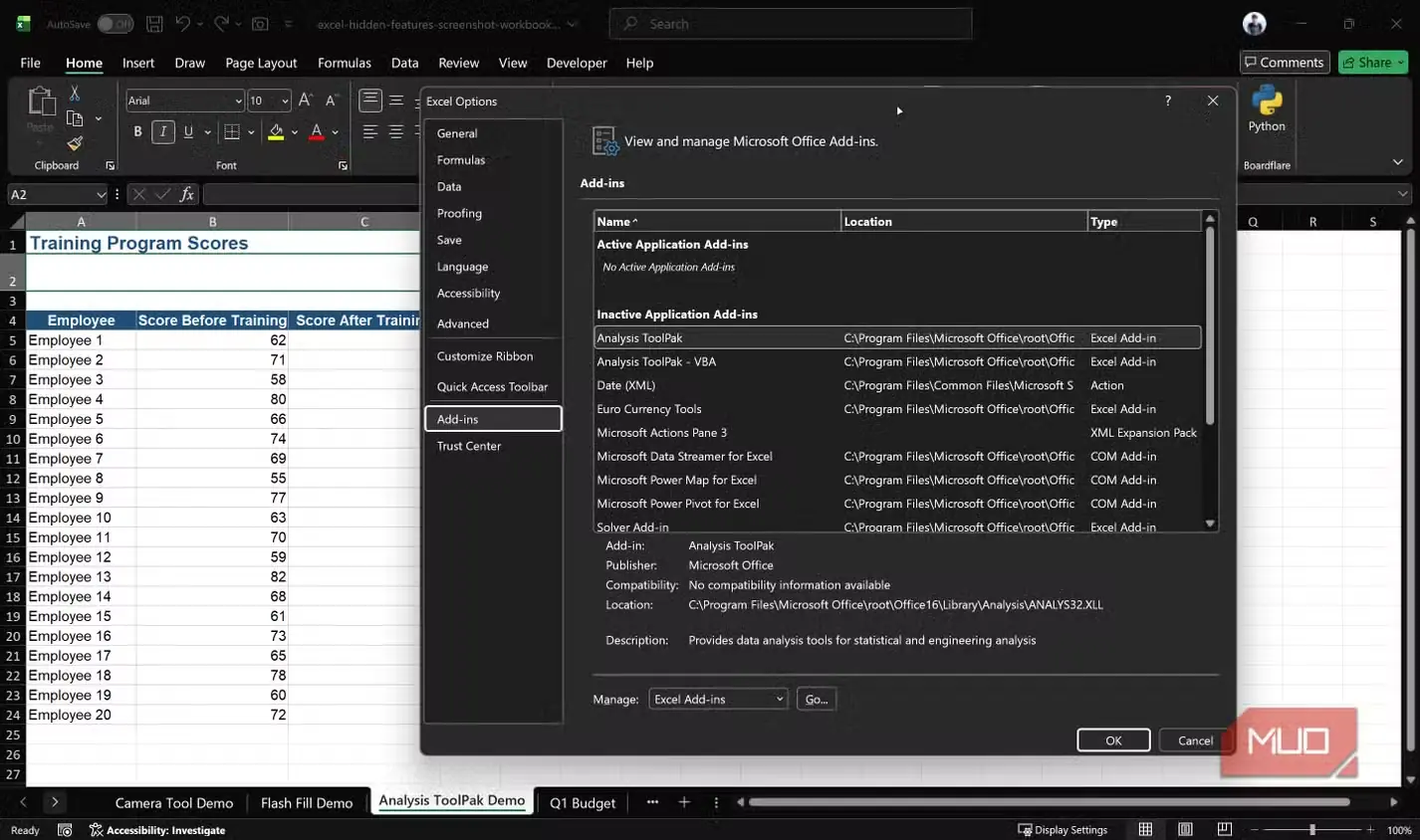Click the add-ins list scroll down arrow
1420x840 pixels.
[x=1210, y=524]
